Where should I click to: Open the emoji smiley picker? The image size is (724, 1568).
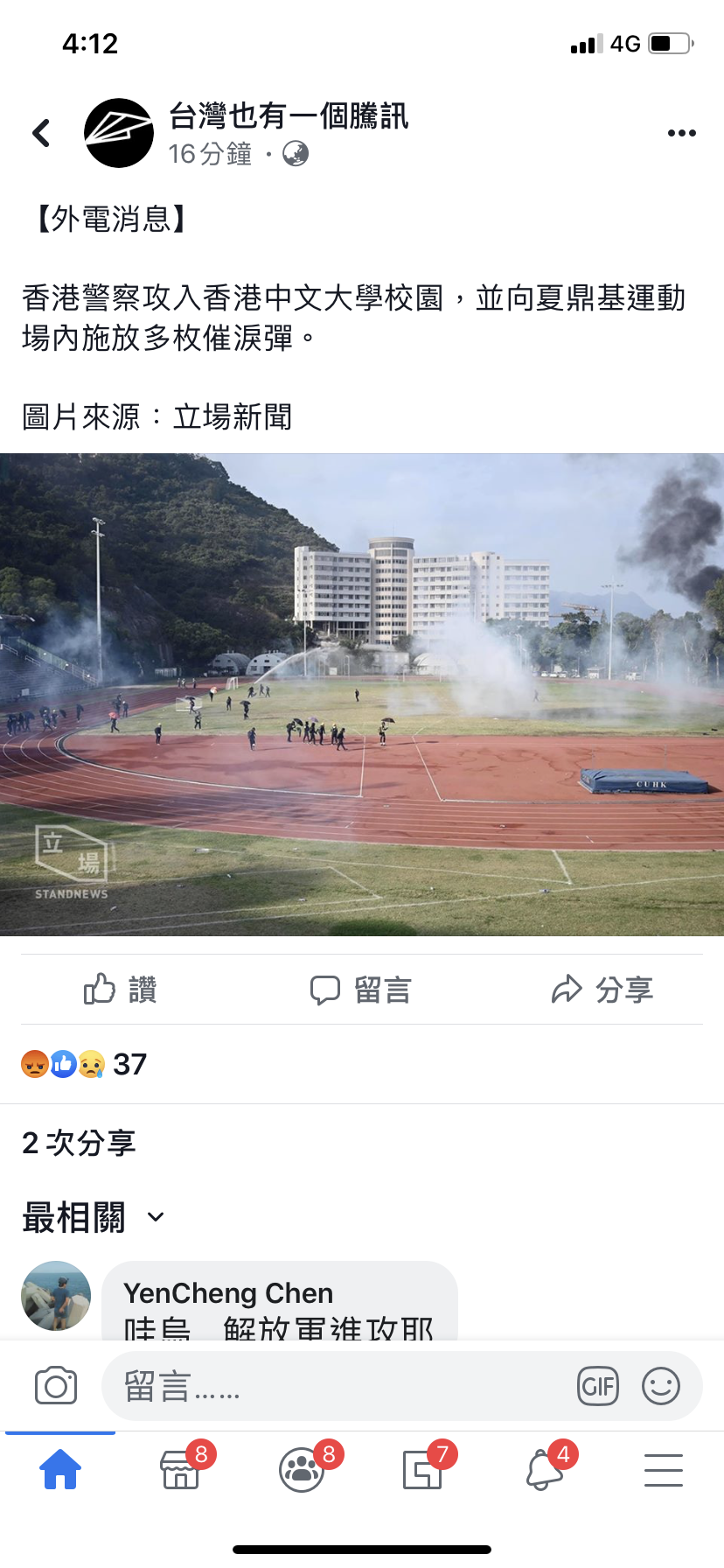coord(661,1386)
